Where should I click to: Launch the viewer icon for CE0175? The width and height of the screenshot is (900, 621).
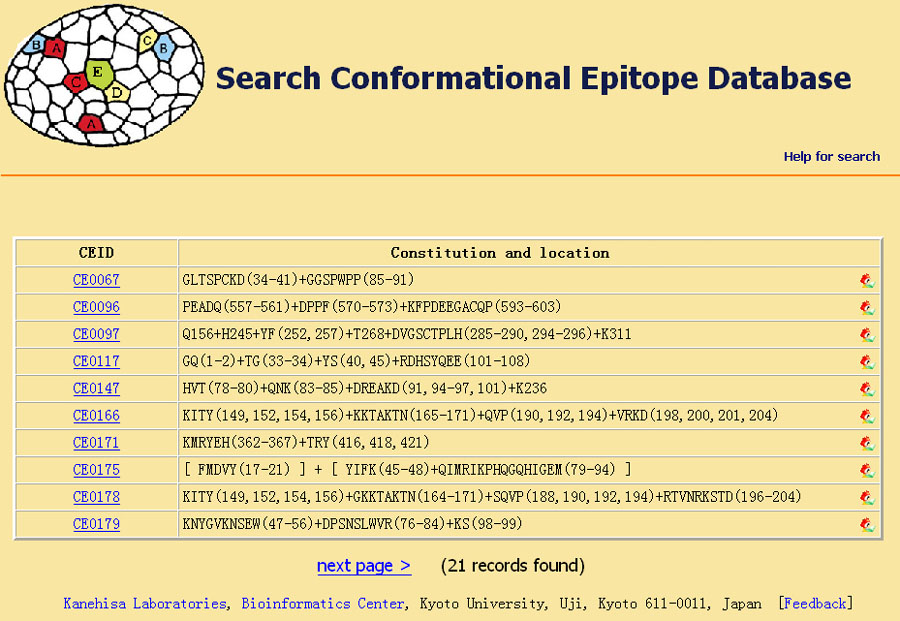[x=867, y=471]
